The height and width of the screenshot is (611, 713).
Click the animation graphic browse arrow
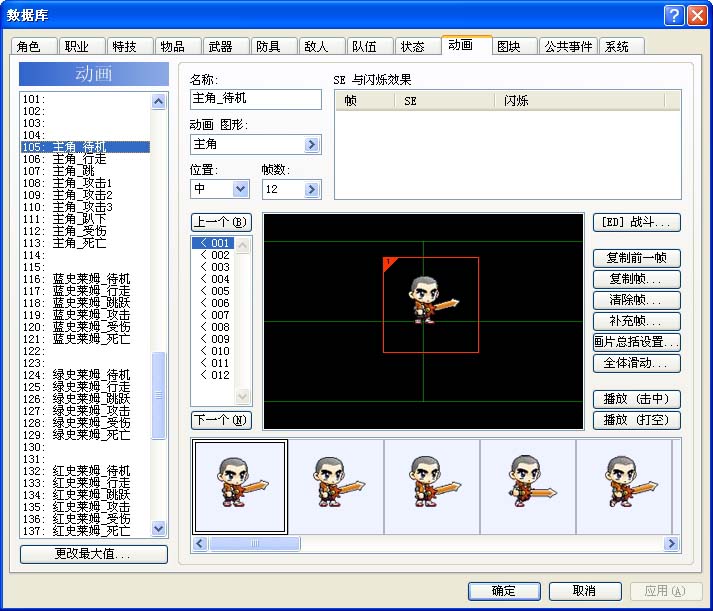312,145
